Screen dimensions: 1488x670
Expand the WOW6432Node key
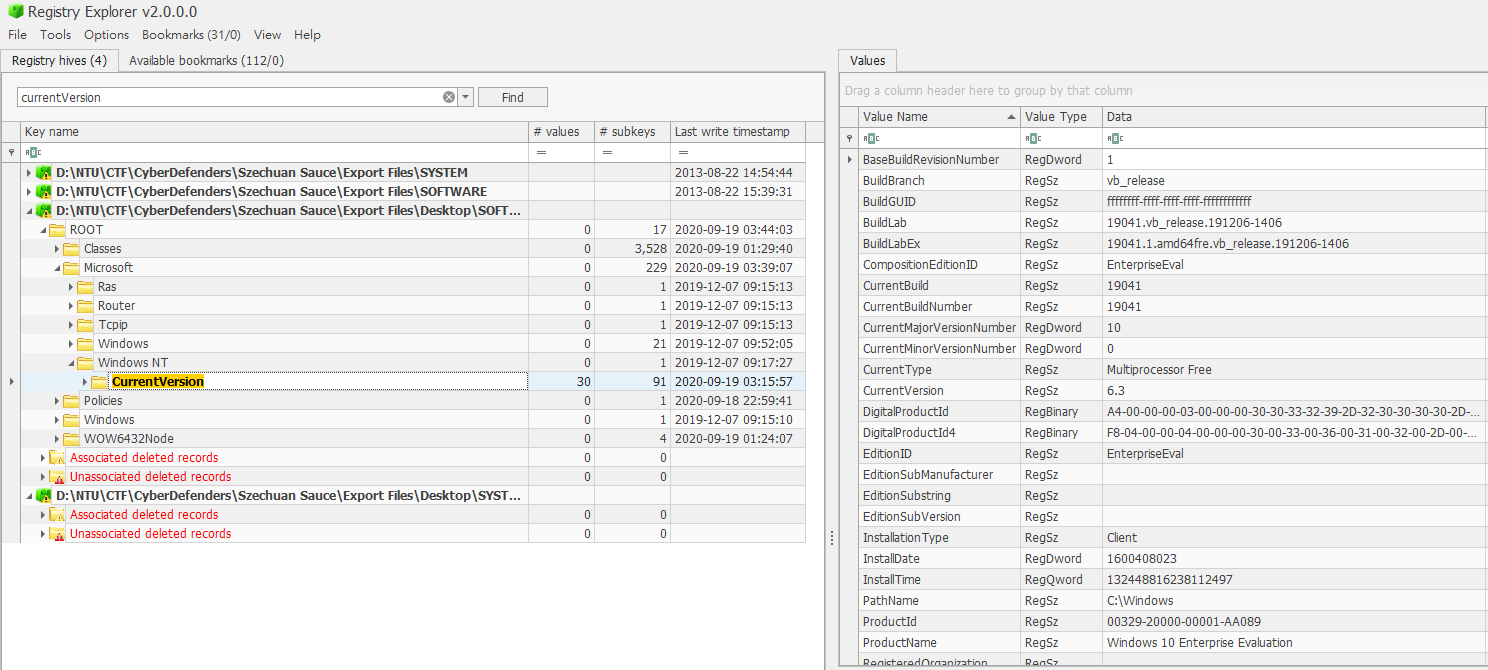[57, 439]
